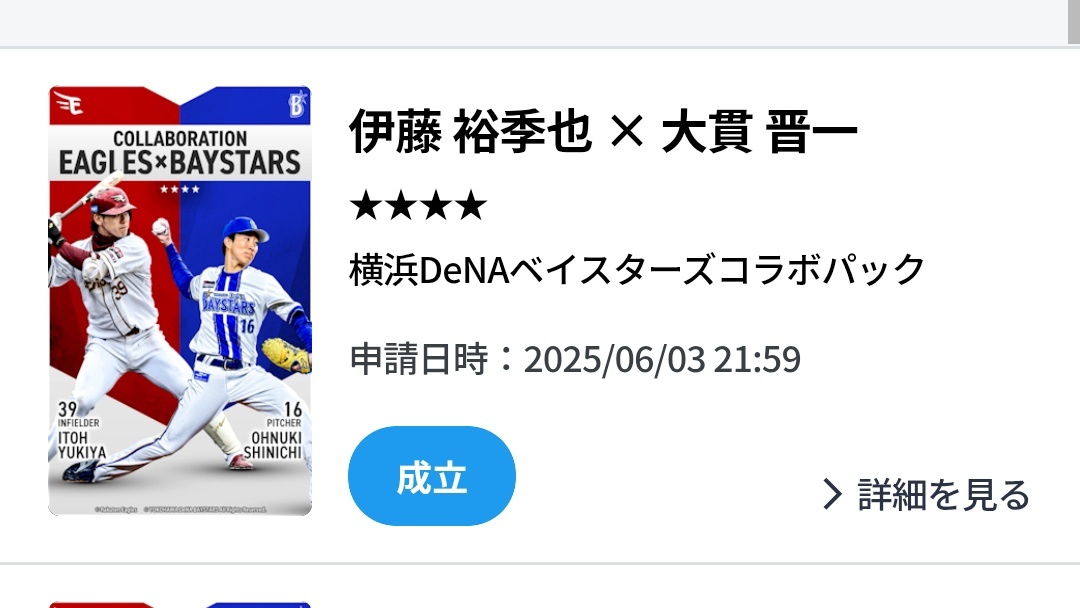This screenshot has height=608, width=1080.
Task: Click the four-star rarity rating
Action: pos(418,205)
